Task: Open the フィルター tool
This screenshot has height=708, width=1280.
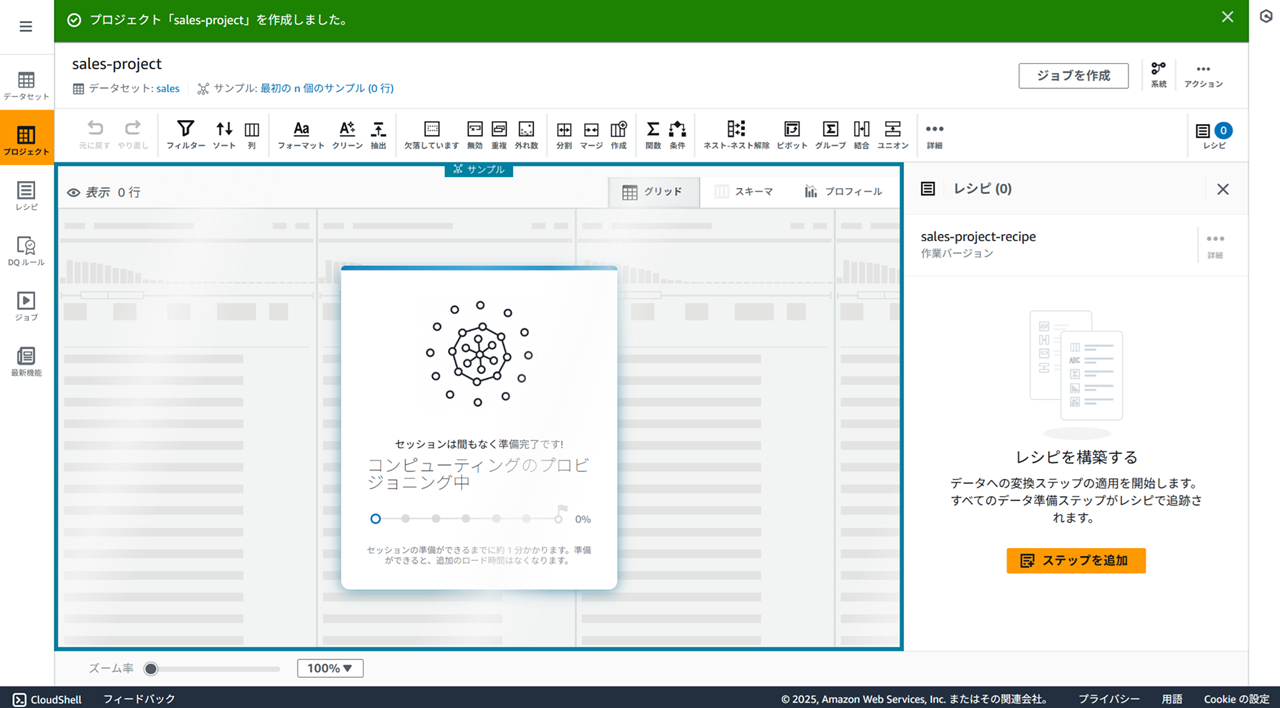Action: (186, 135)
